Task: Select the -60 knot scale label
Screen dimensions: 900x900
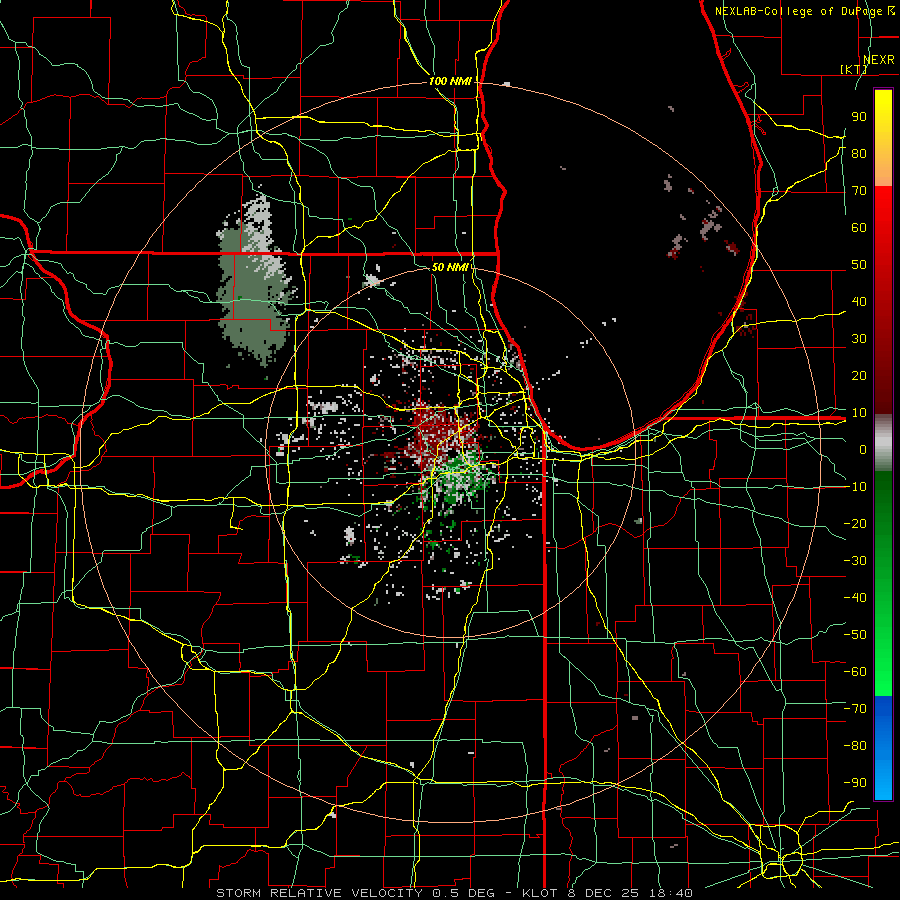Action: click(855, 672)
